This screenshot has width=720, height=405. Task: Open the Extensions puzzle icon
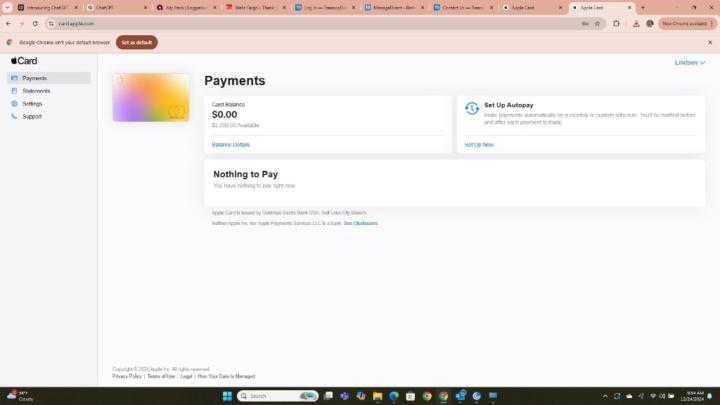[616, 23]
